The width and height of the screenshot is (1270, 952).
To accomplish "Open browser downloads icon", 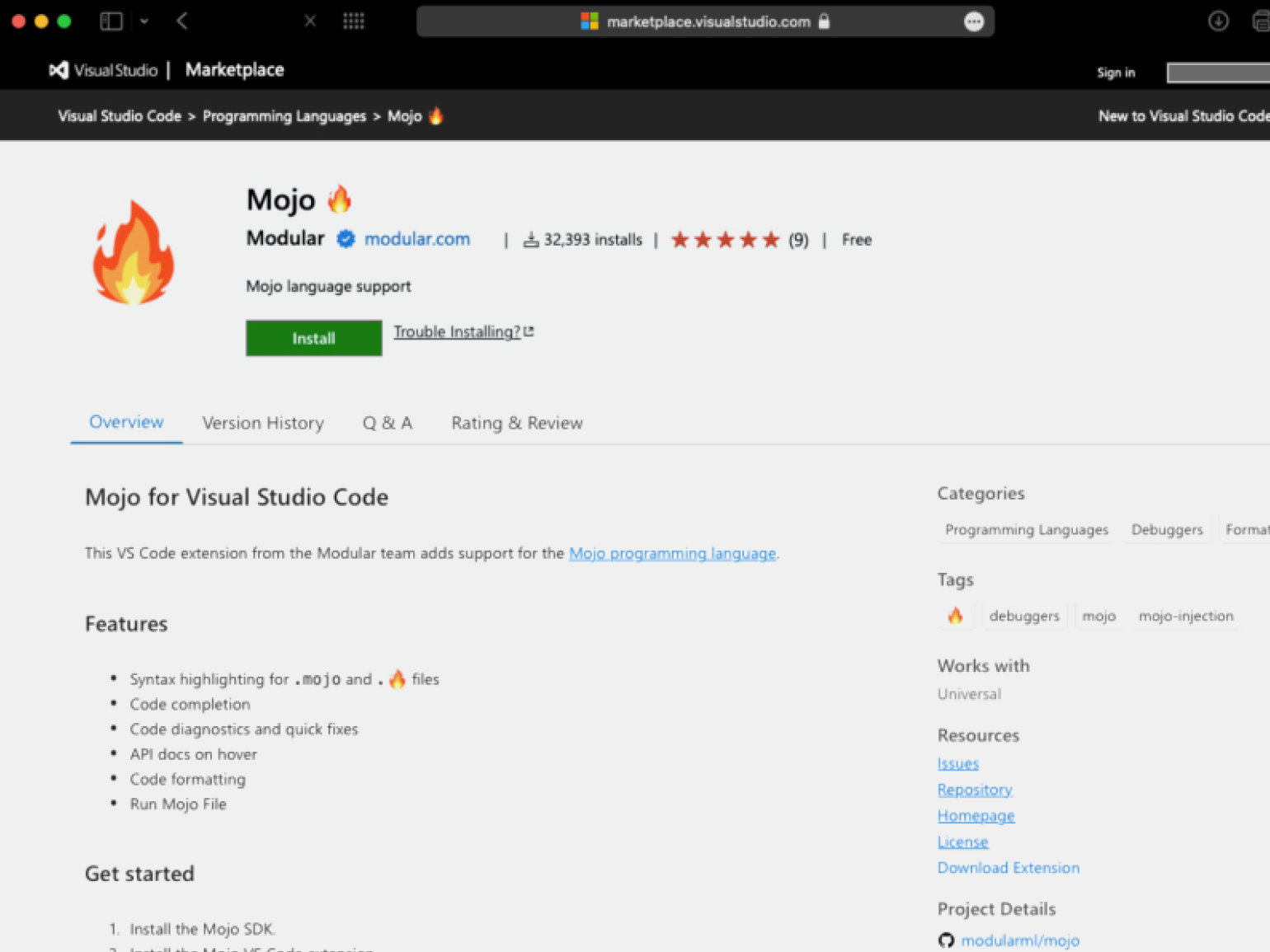I will pos(1218,21).
